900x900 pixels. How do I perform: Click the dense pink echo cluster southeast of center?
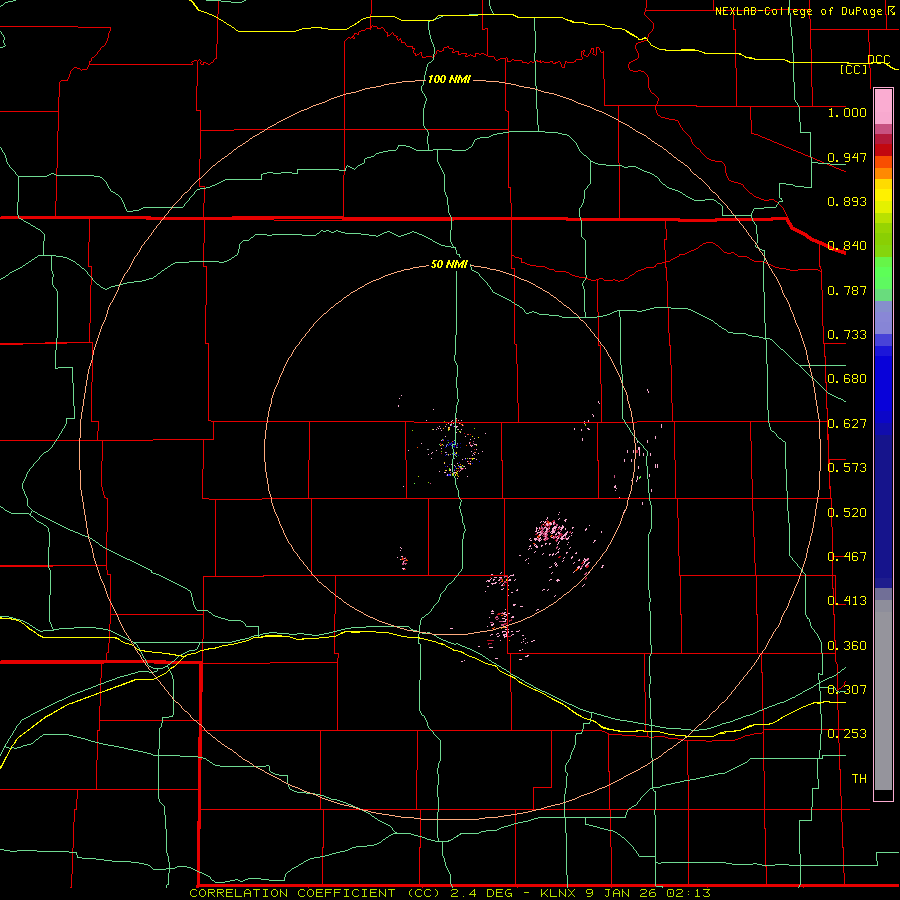552,532
